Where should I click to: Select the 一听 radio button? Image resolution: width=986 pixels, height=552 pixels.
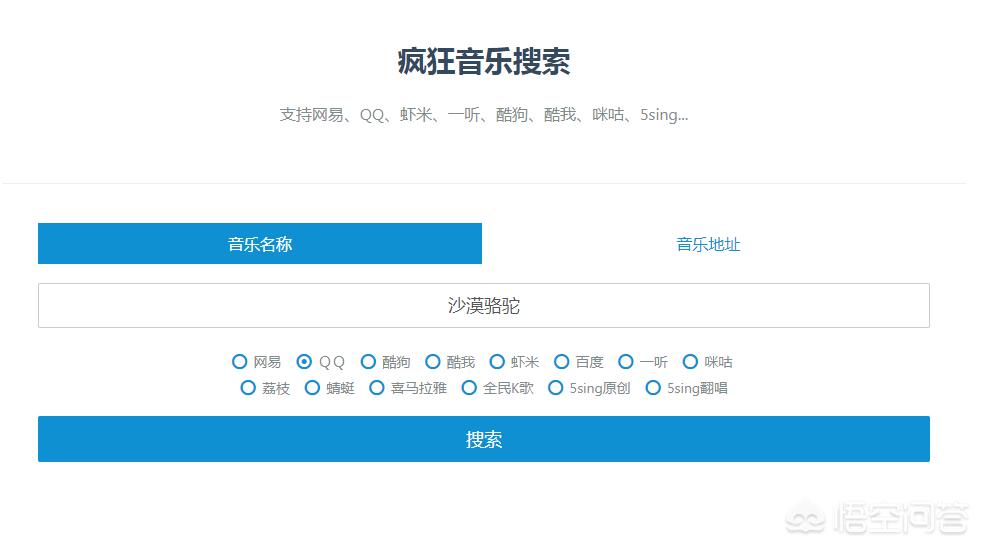click(x=626, y=362)
